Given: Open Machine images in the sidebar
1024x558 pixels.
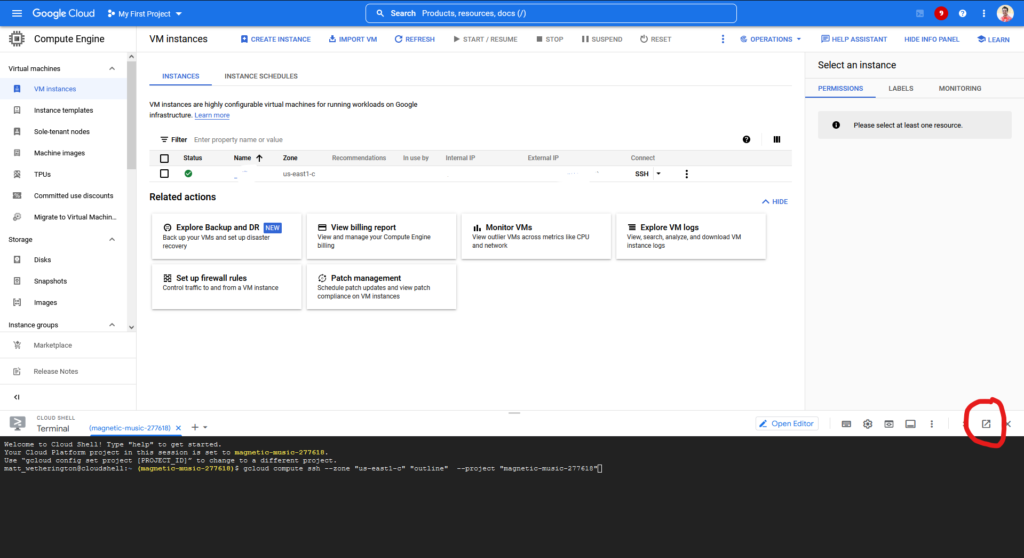Looking at the screenshot, I should click(59, 153).
